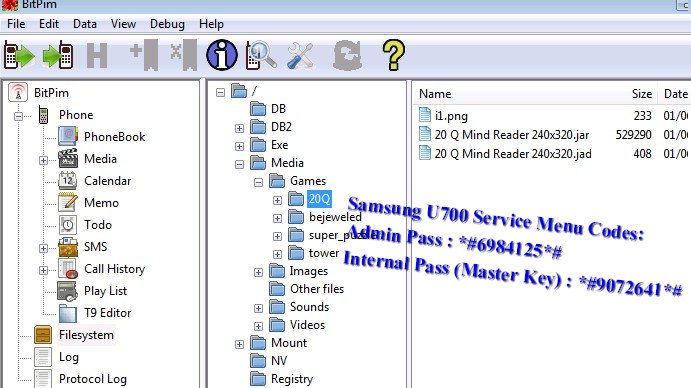The width and height of the screenshot is (691, 388).
Task: Expand the Videos folder
Action: (258, 327)
